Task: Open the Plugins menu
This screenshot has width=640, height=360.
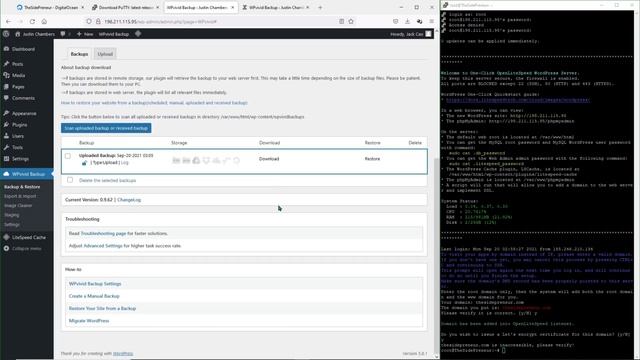Action: click(x=20, y=125)
